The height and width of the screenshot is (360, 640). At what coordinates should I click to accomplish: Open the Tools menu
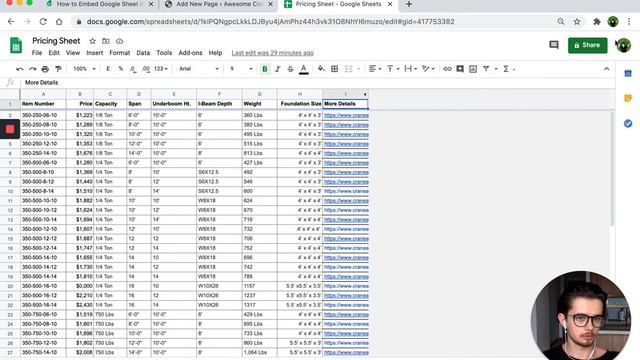point(164,53)
